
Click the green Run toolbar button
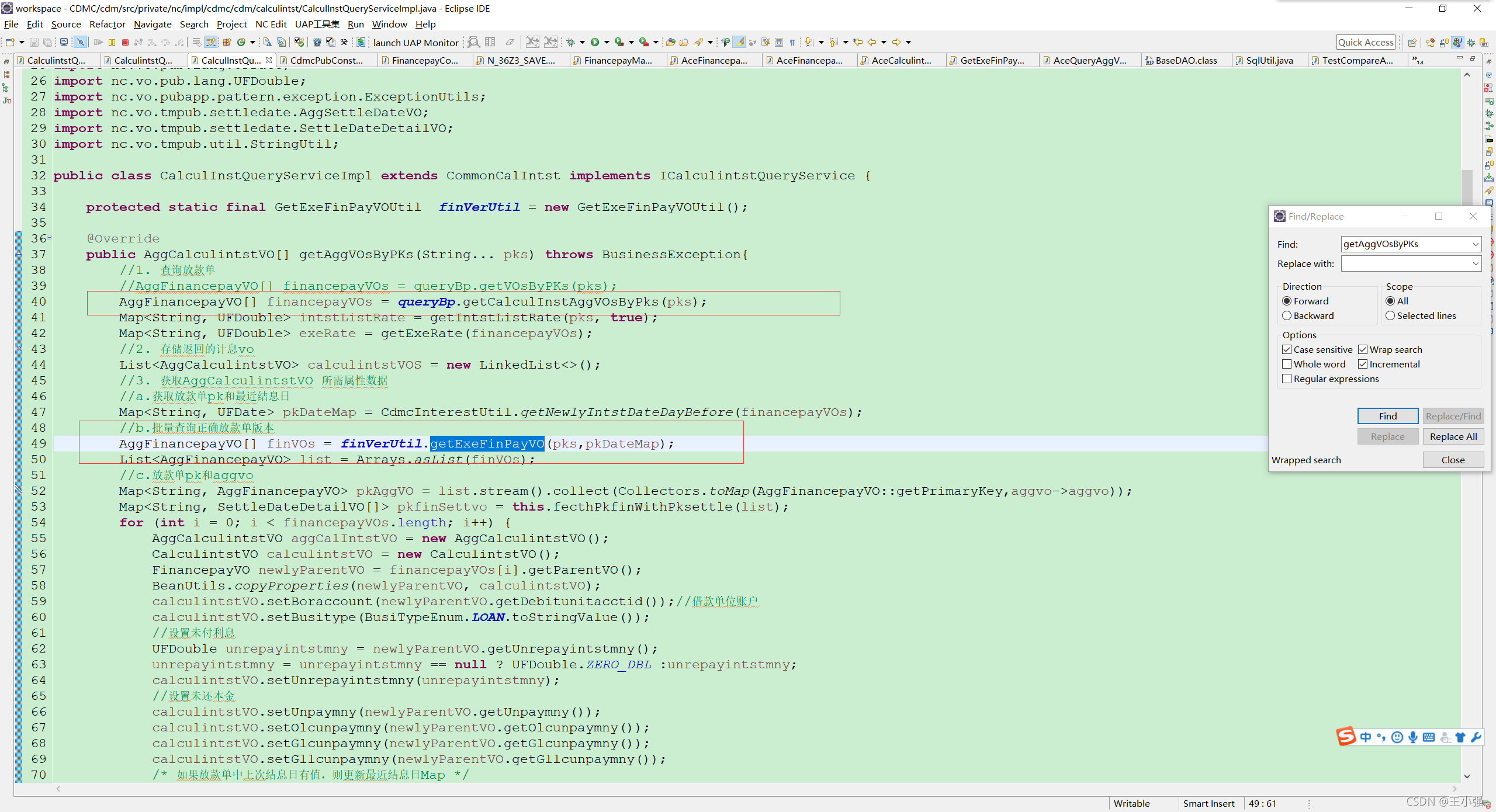coord(595,42)
